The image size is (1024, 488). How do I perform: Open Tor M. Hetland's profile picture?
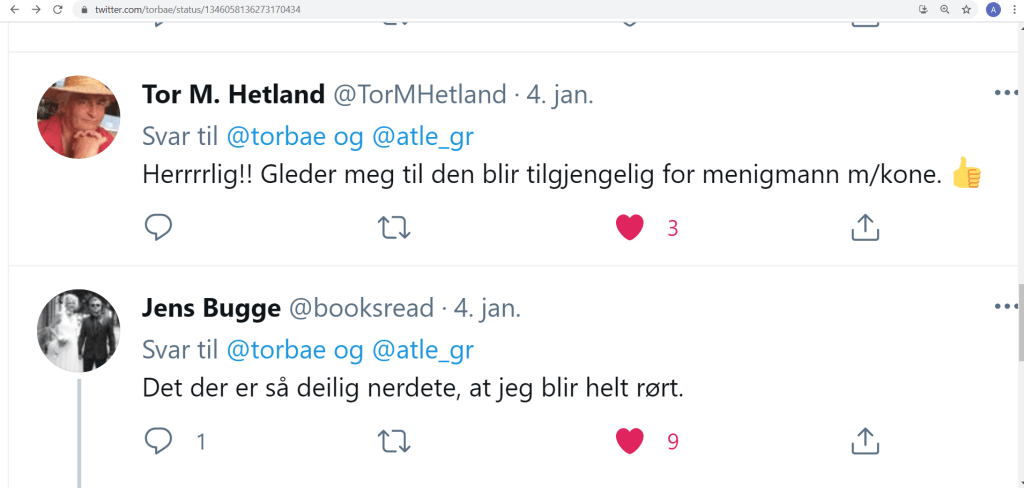[x=79, y=115]
